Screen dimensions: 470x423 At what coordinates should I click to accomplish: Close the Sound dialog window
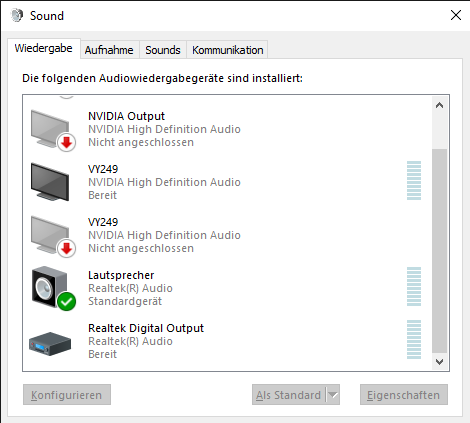point(456,15)
